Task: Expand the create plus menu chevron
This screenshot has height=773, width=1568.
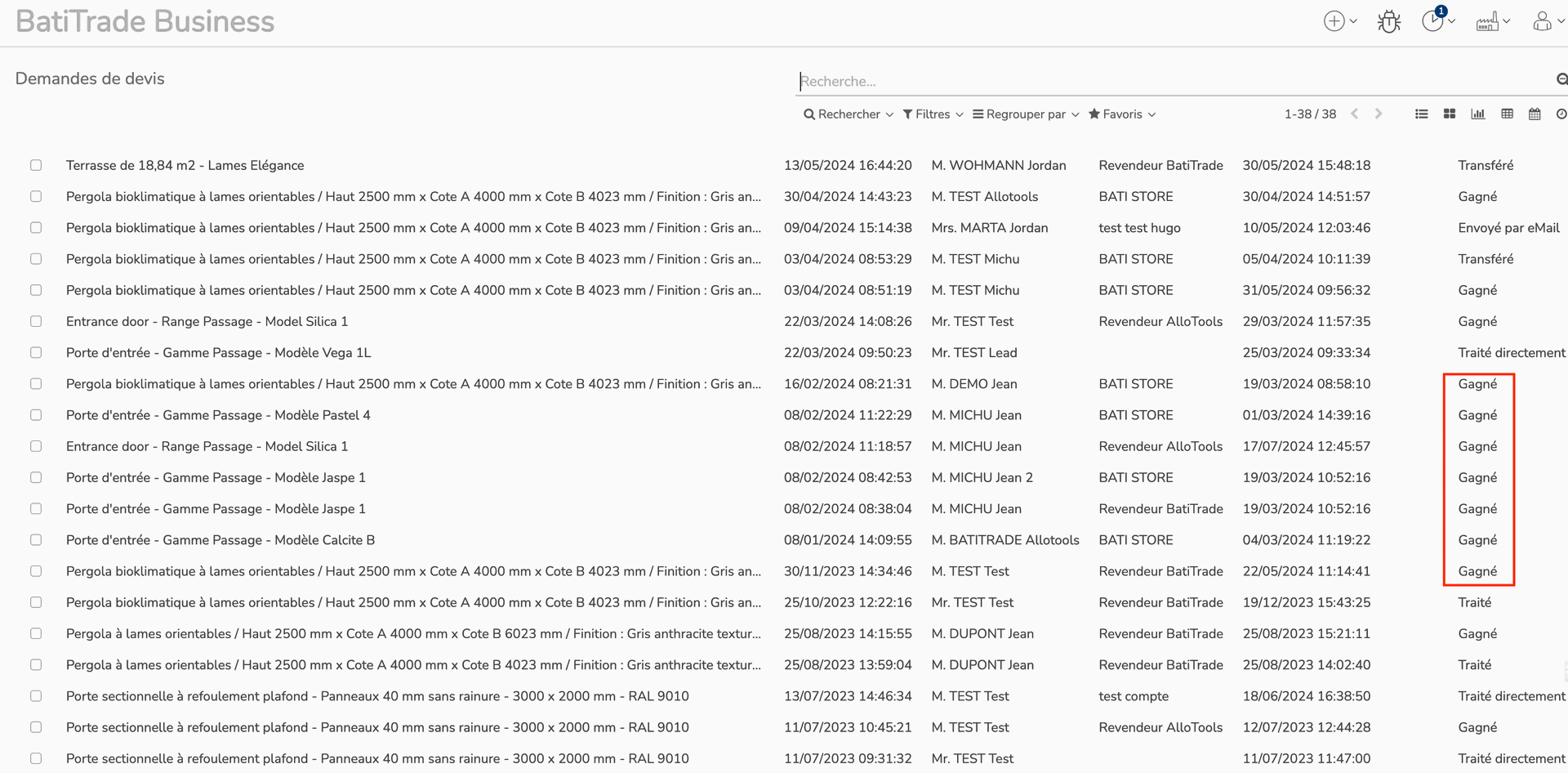Action: coord(1353,22)
